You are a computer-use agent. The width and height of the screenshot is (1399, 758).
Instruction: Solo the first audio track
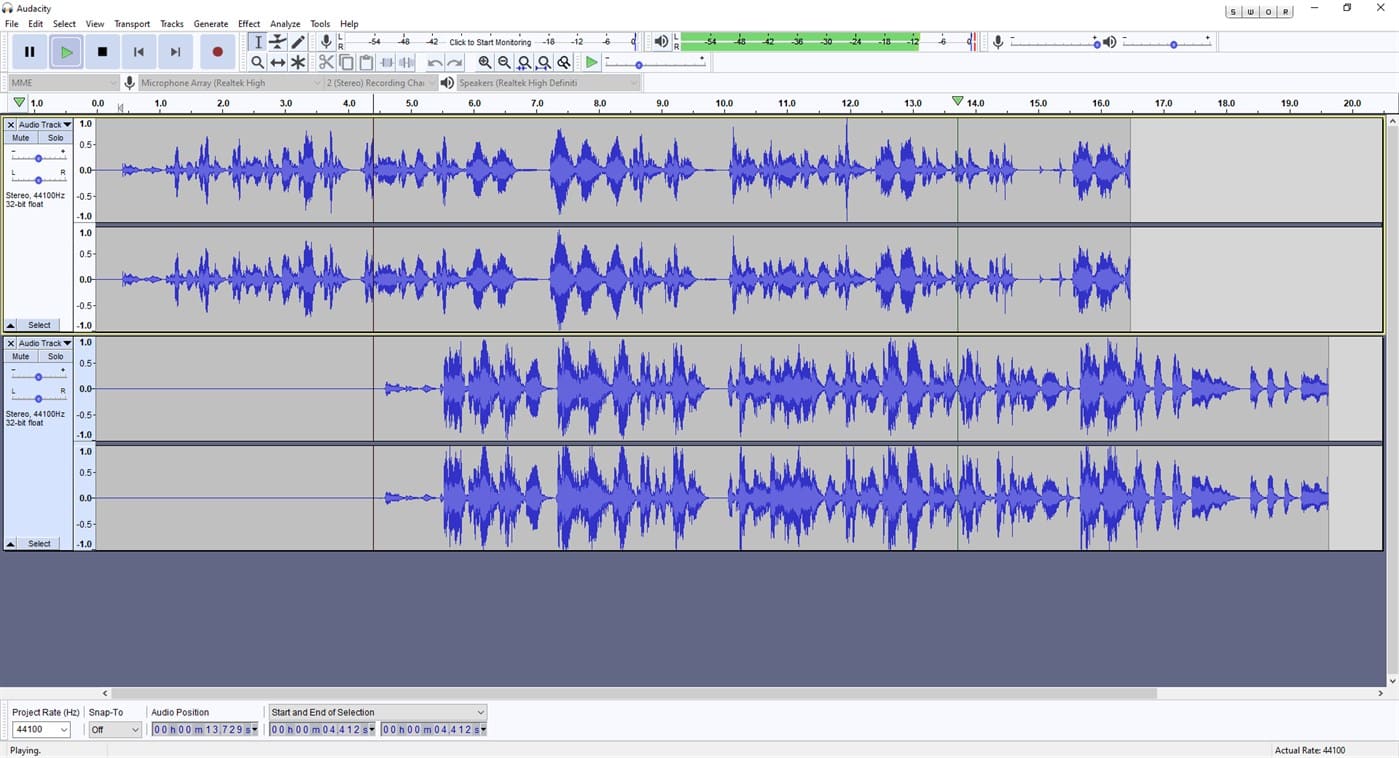coord(55,138)
